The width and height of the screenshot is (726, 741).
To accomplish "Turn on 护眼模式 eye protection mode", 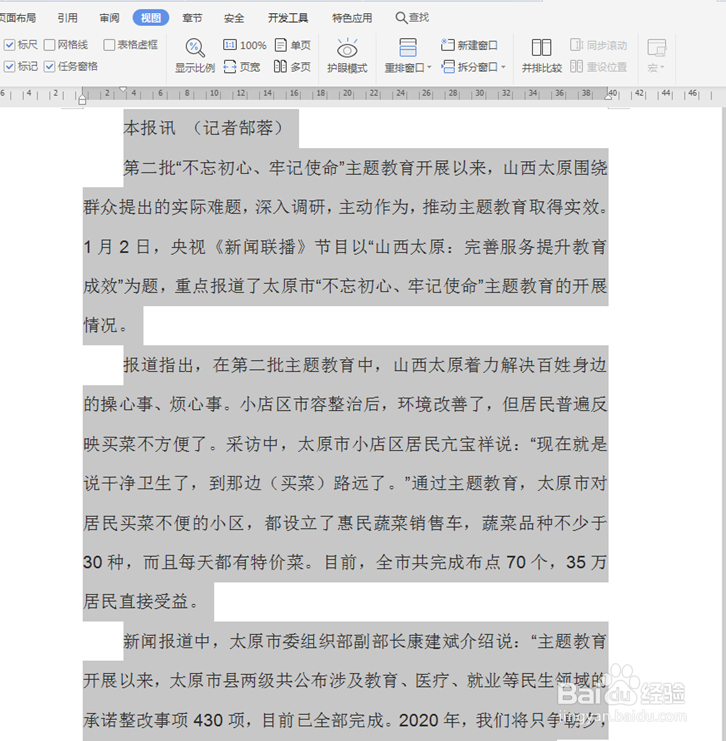I will [347, 56].
